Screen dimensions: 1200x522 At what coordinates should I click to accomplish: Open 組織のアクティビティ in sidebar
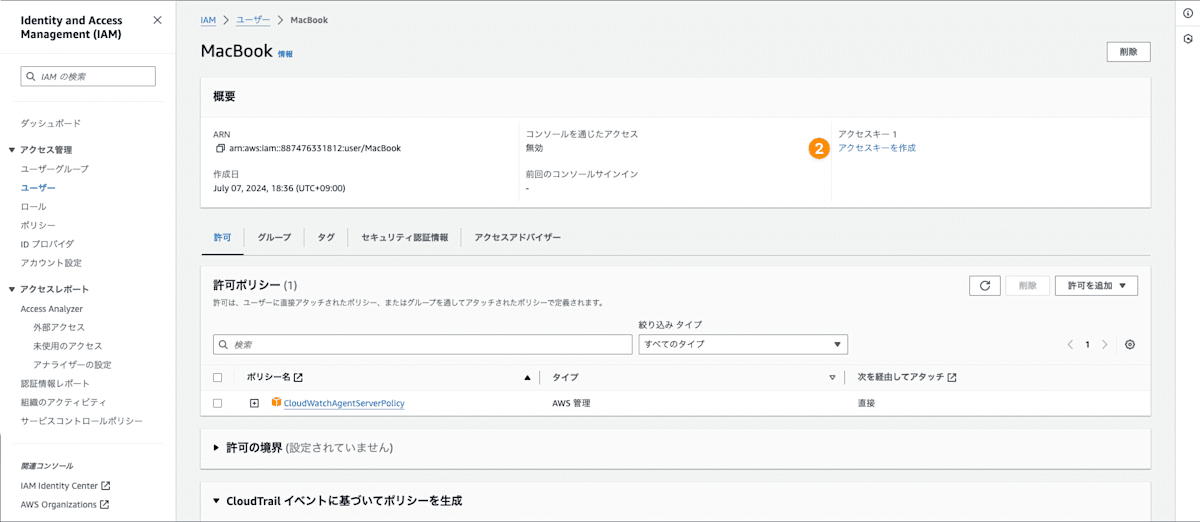tap(63, 402)
